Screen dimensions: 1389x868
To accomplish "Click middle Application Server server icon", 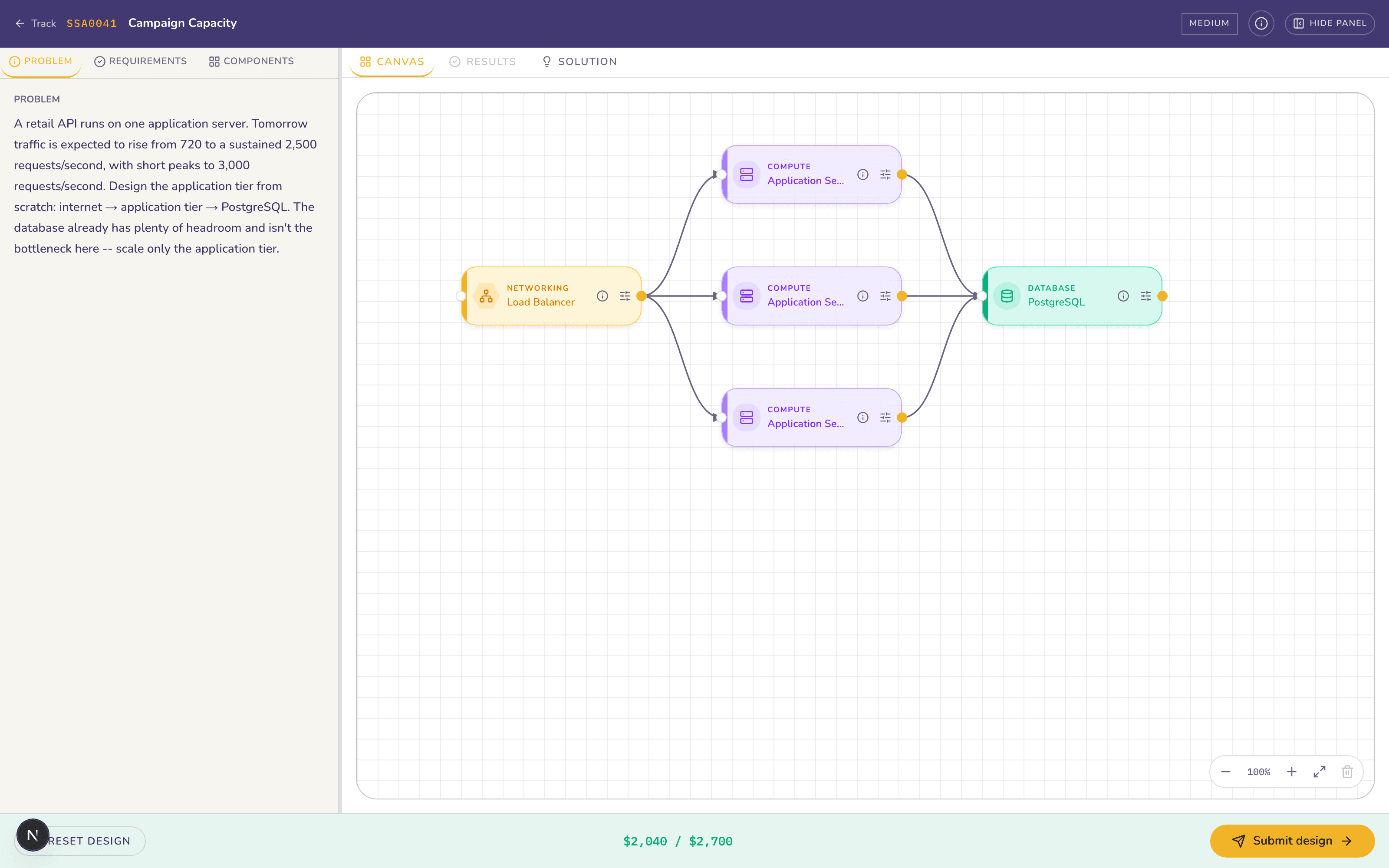I will click(x=747, y=296).
